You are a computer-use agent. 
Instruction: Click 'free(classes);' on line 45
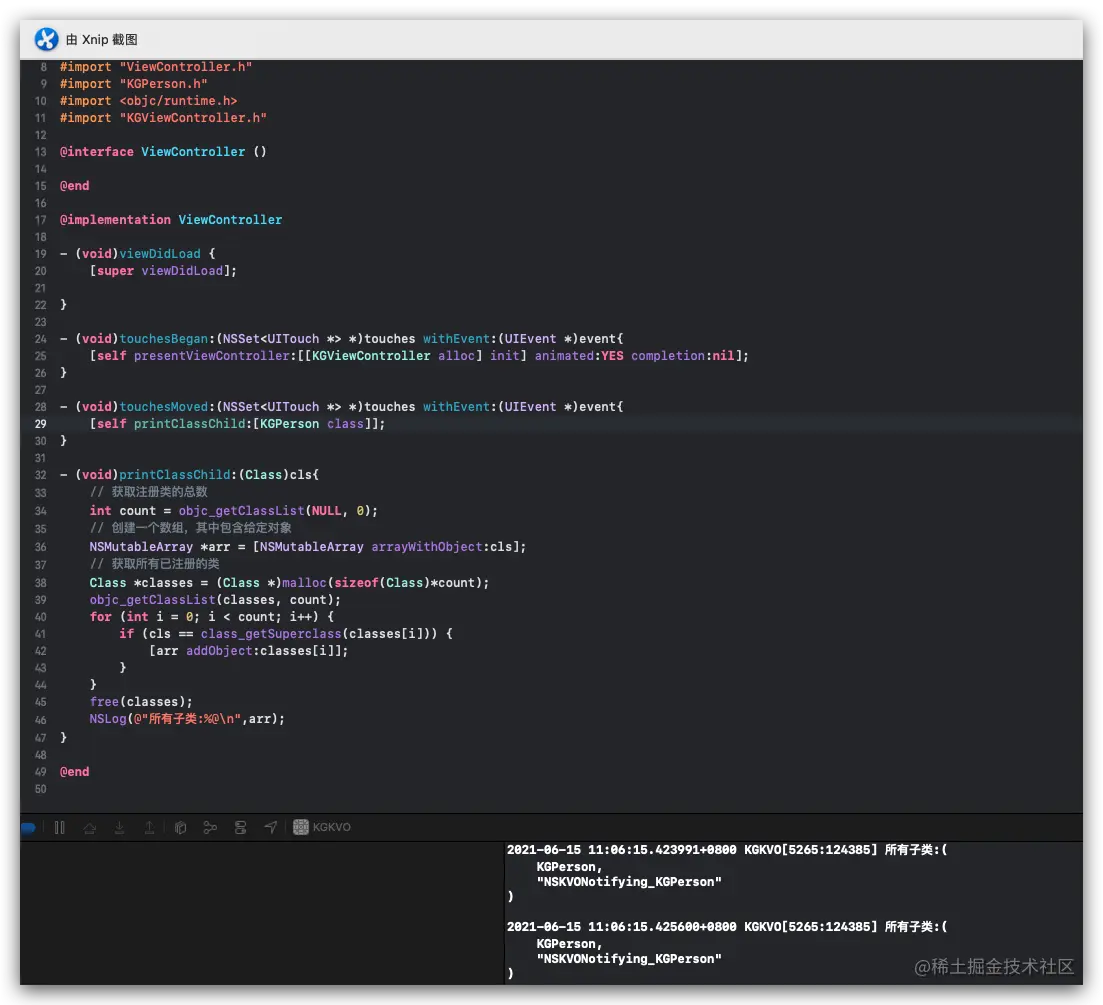(141, 702)
